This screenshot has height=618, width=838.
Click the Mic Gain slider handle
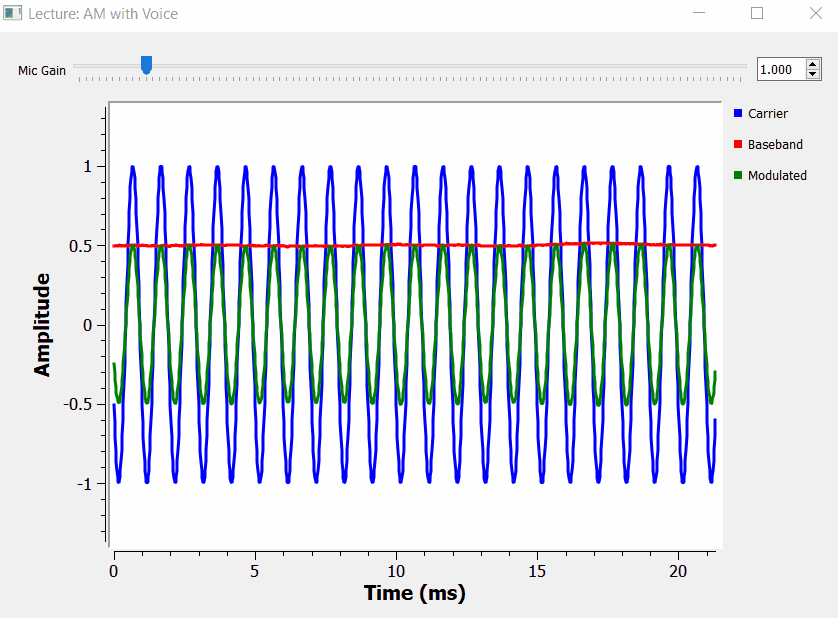click(146, 65)
